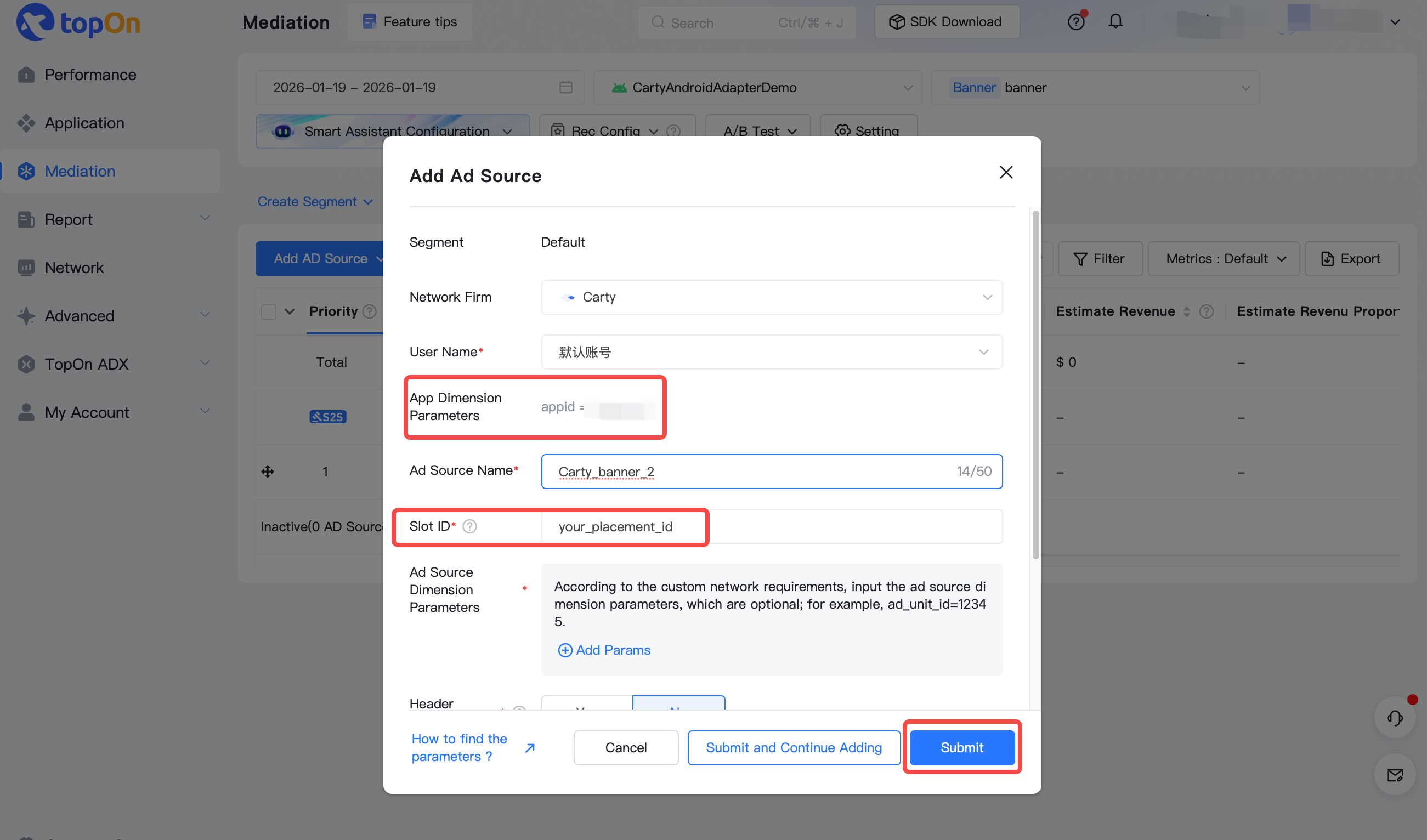Click the notification bell icon
Screen dimensions: 1427x840
(1115, 21)
